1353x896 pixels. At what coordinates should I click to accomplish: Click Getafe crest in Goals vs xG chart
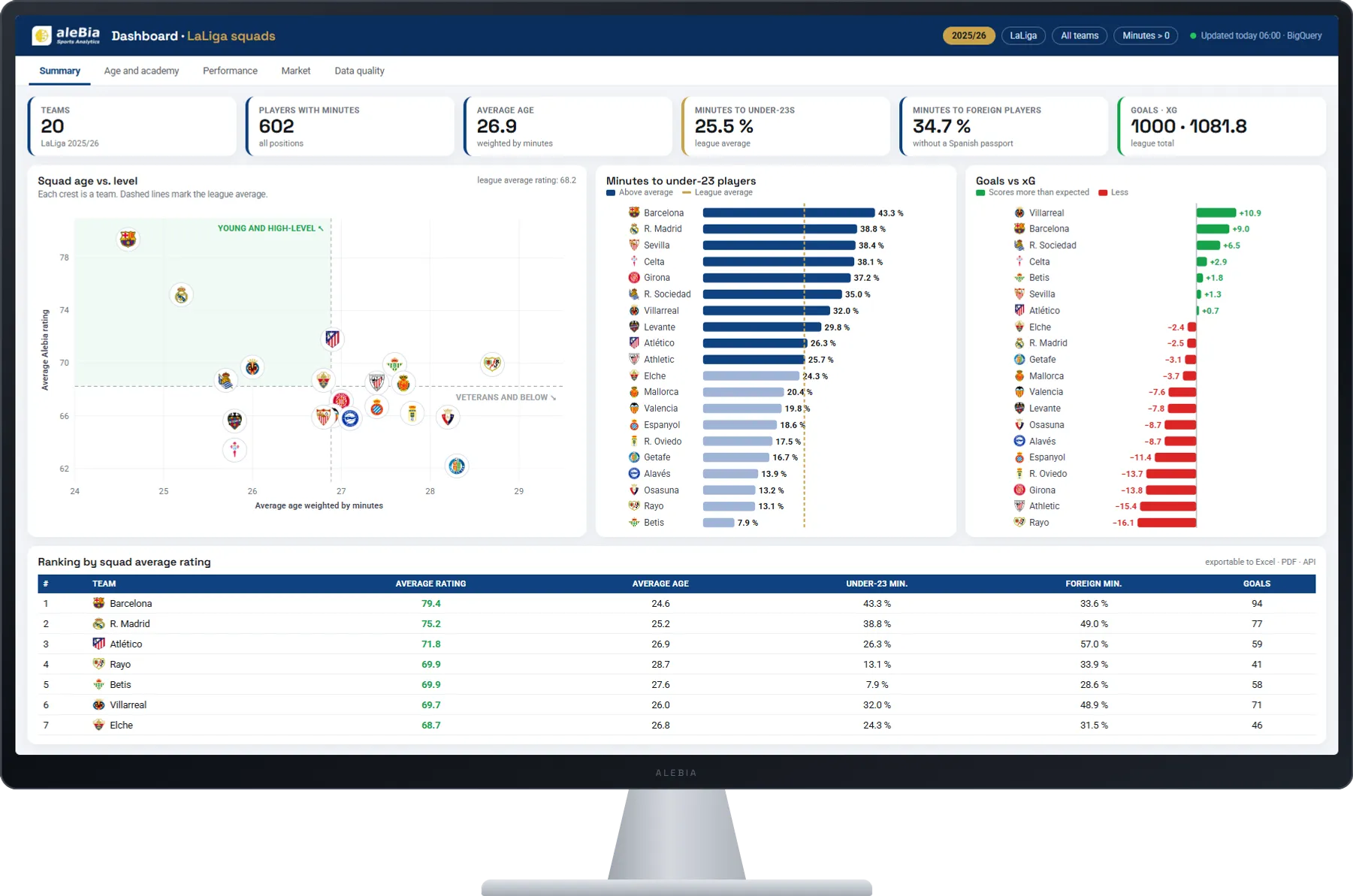pos(1019,359)
